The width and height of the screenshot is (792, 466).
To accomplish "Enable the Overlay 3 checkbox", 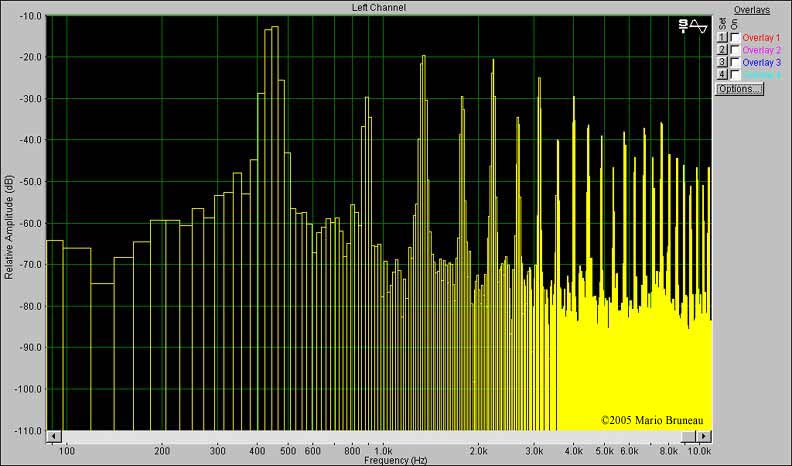I will [735, 62].
